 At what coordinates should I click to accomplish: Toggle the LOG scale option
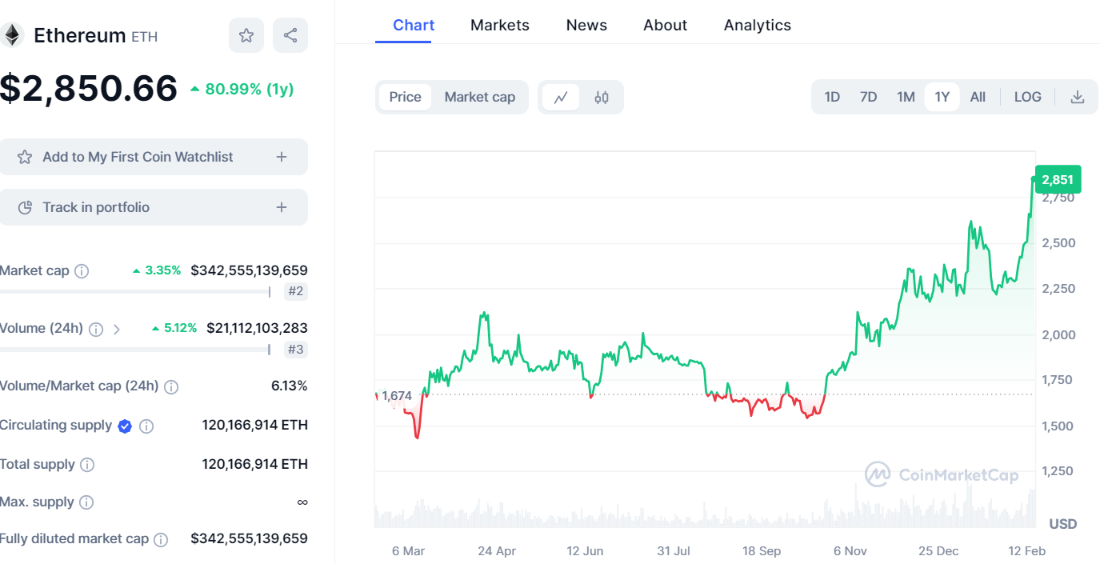1027,97
